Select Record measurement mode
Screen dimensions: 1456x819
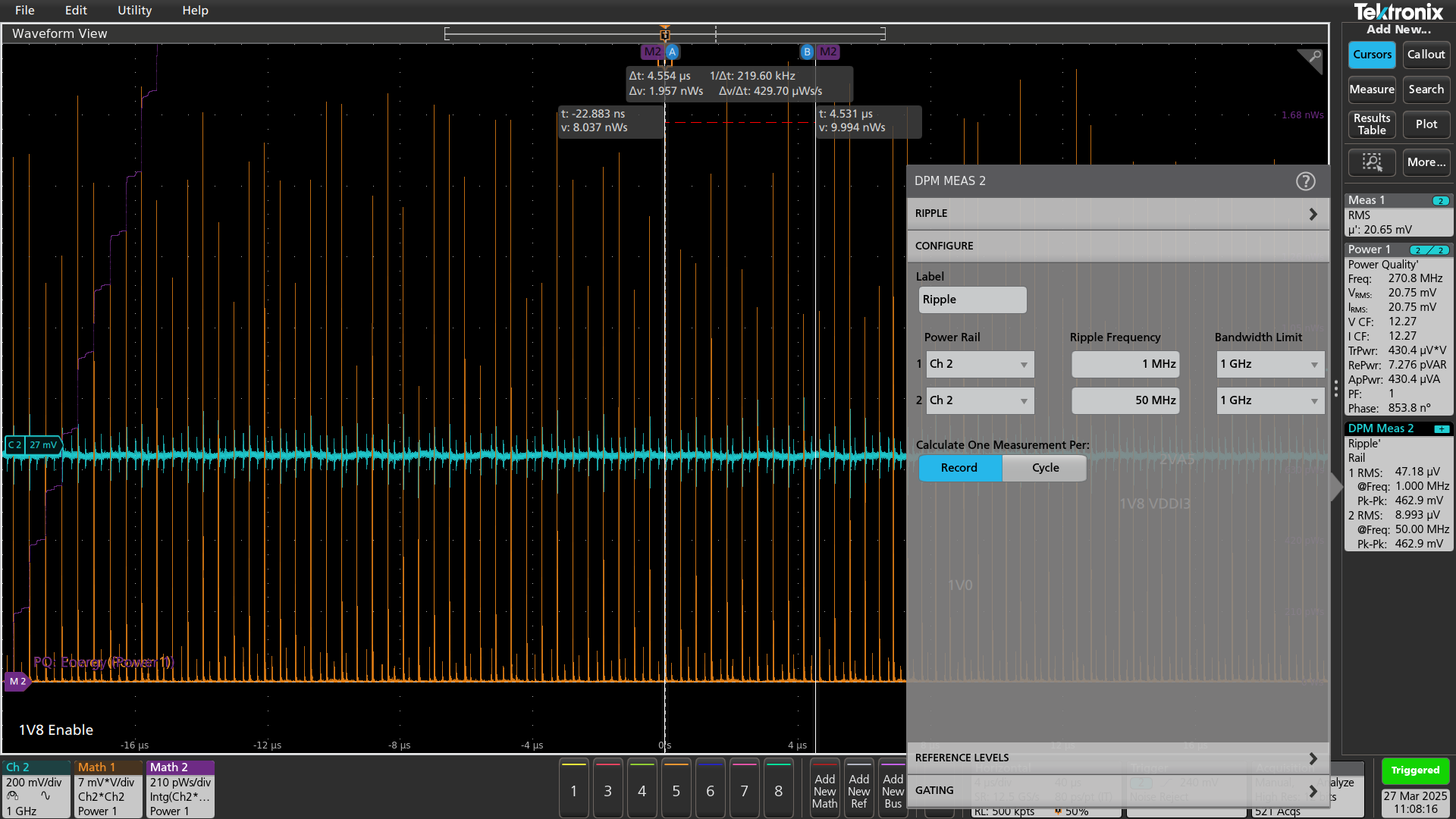coord(959,468)
